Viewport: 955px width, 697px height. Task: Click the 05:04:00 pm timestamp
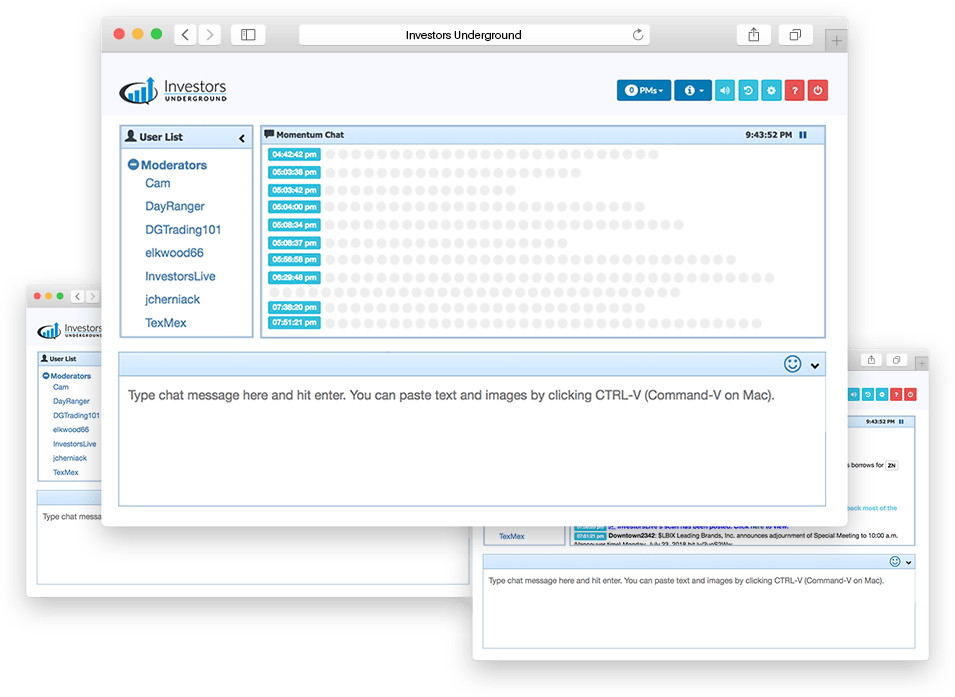click(x=294, y=207)
